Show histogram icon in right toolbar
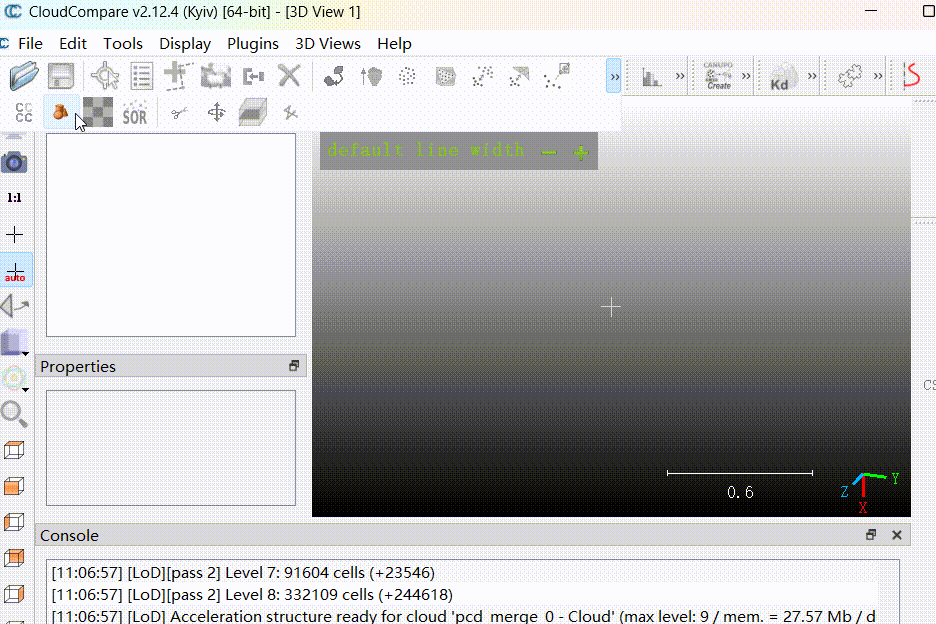The image size is (936, 624). [x=651, y=76]
